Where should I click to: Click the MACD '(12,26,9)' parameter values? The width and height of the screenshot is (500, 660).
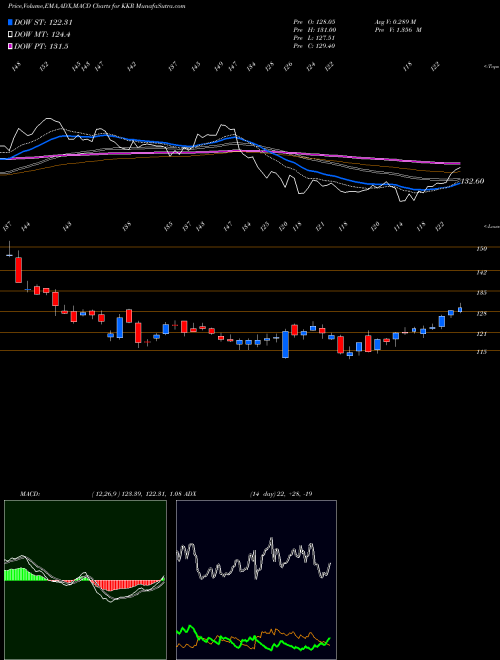coord(104,494)
